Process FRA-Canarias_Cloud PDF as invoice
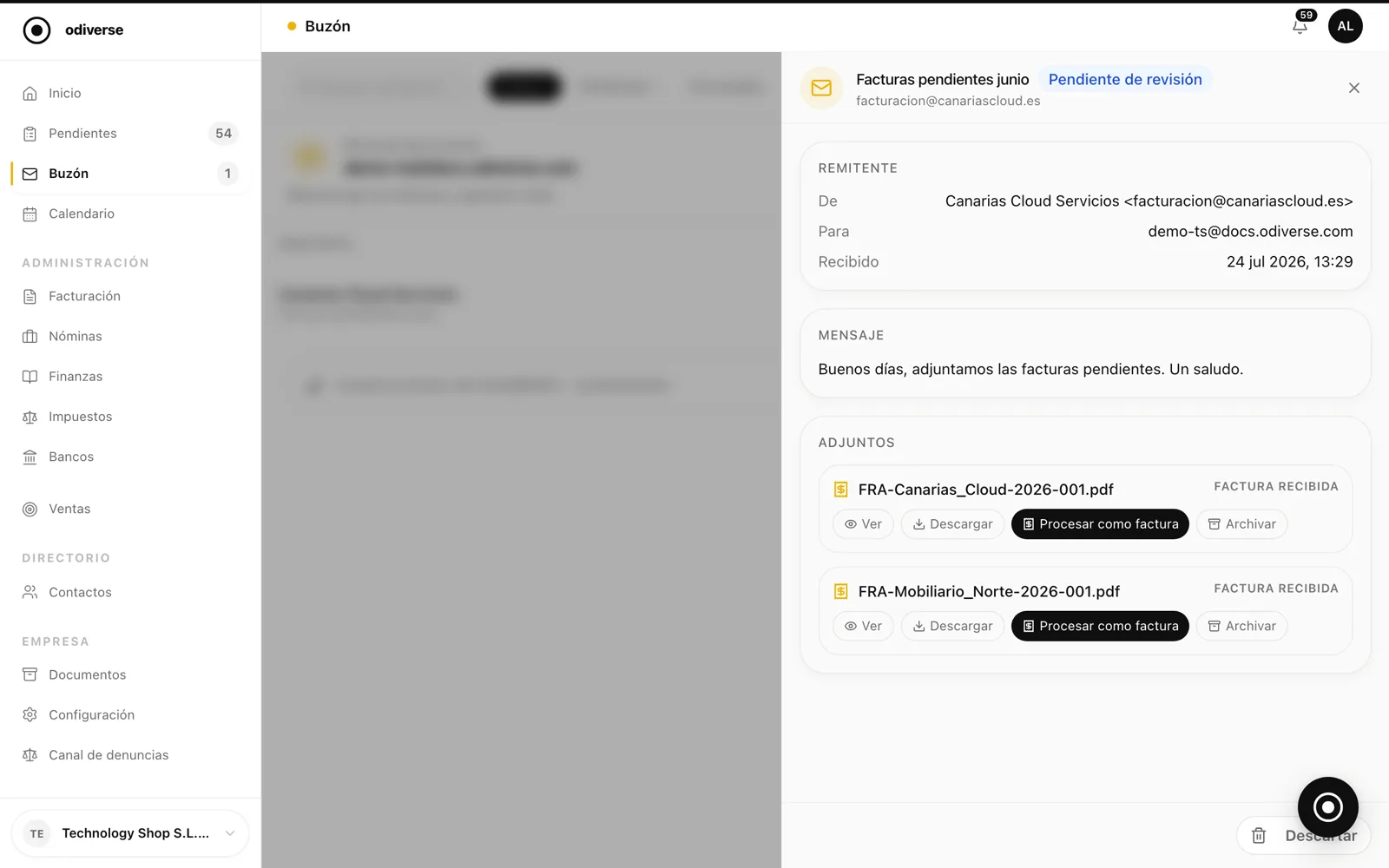Image resolution: width=1389 pixels, height=868 pixels. point(1100,524)
